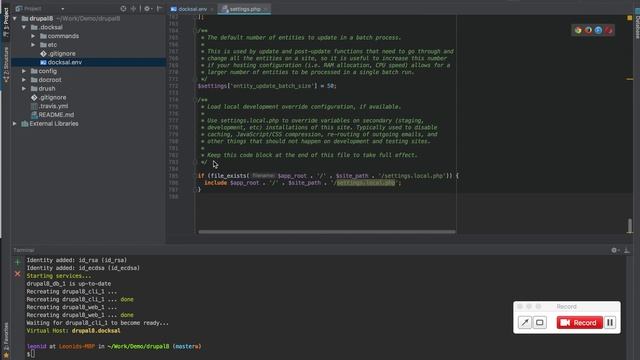Click scroll-from-source target icon in Project panel

click(x=123, y=9)
